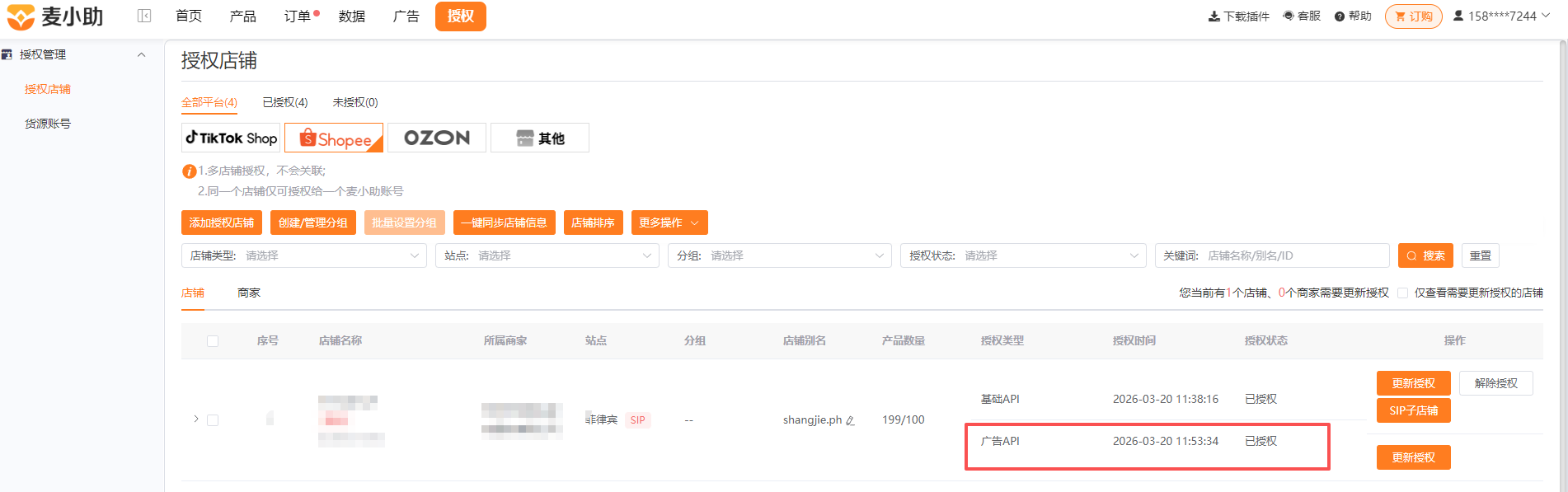This screenshot has width=1568, height=492.
Task: Click the 产品数量 column header
Action: (x=904, y=341)
